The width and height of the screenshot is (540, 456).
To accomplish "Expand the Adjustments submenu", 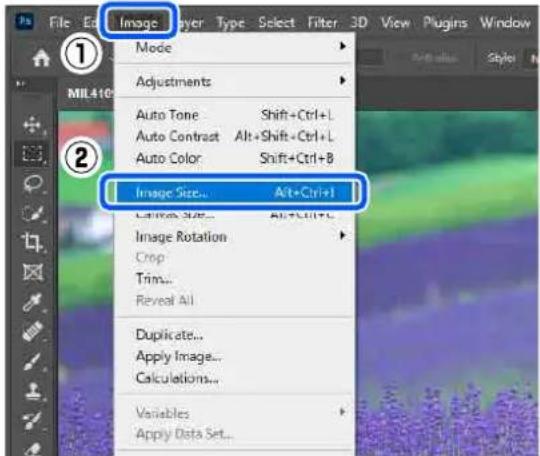I will tap(234, 82).
